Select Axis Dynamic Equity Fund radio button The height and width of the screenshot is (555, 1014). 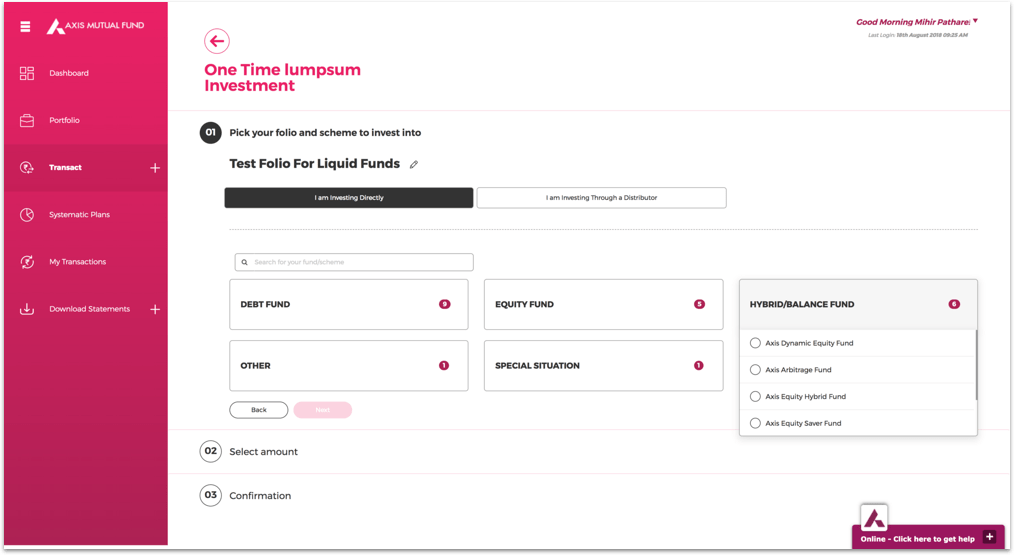(755, 343)
